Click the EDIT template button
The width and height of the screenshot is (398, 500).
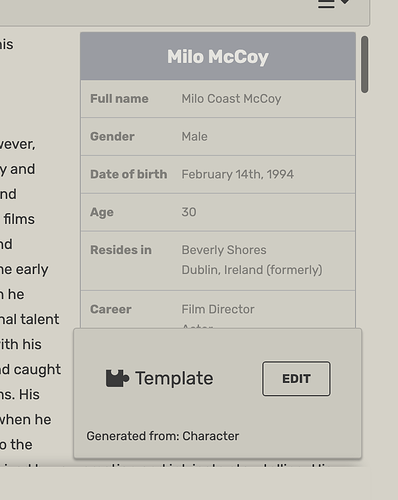click(296, 379)
